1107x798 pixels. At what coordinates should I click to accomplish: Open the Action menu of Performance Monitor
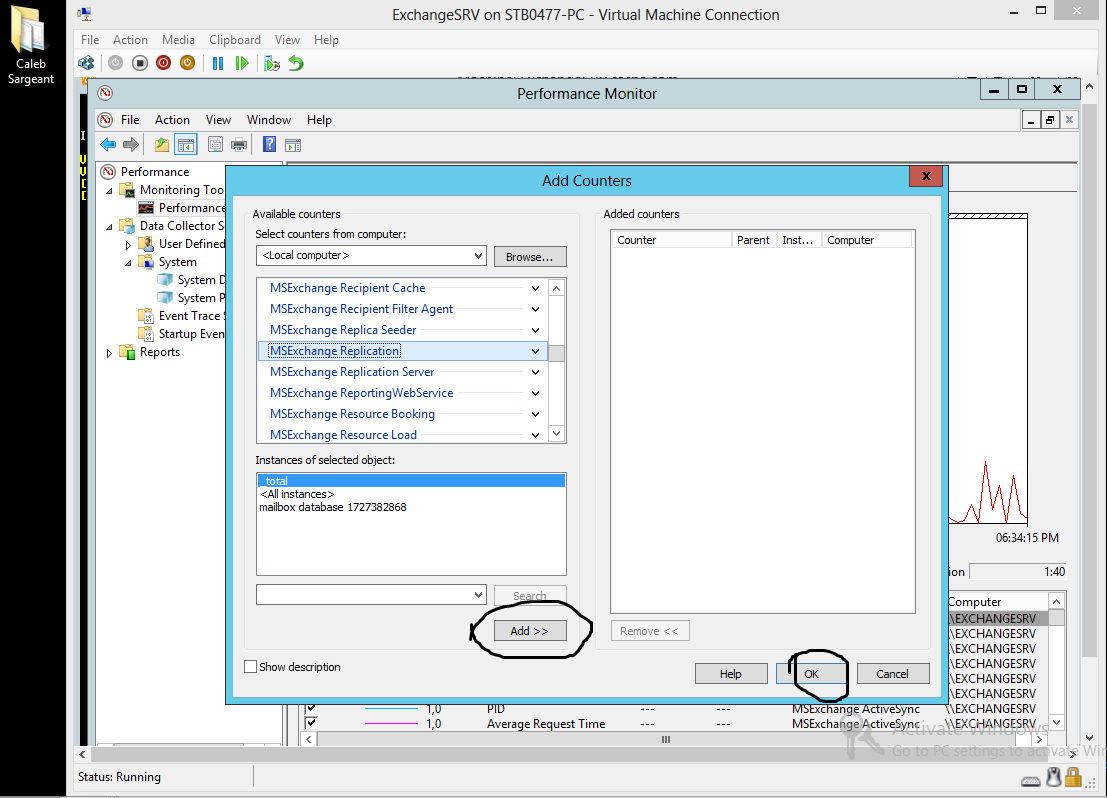click(x=172, y=119)
